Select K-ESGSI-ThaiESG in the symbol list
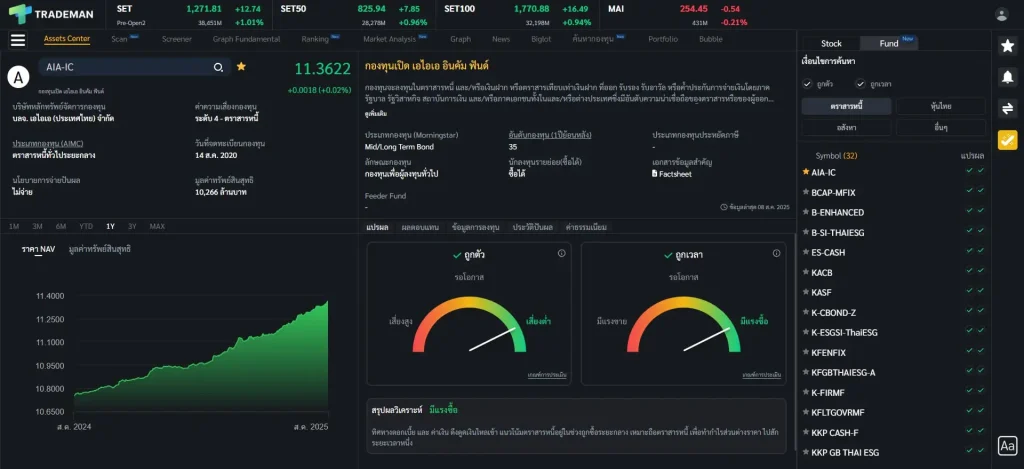The height and width of the screenshot is (469, 1024). click(844, 332)
